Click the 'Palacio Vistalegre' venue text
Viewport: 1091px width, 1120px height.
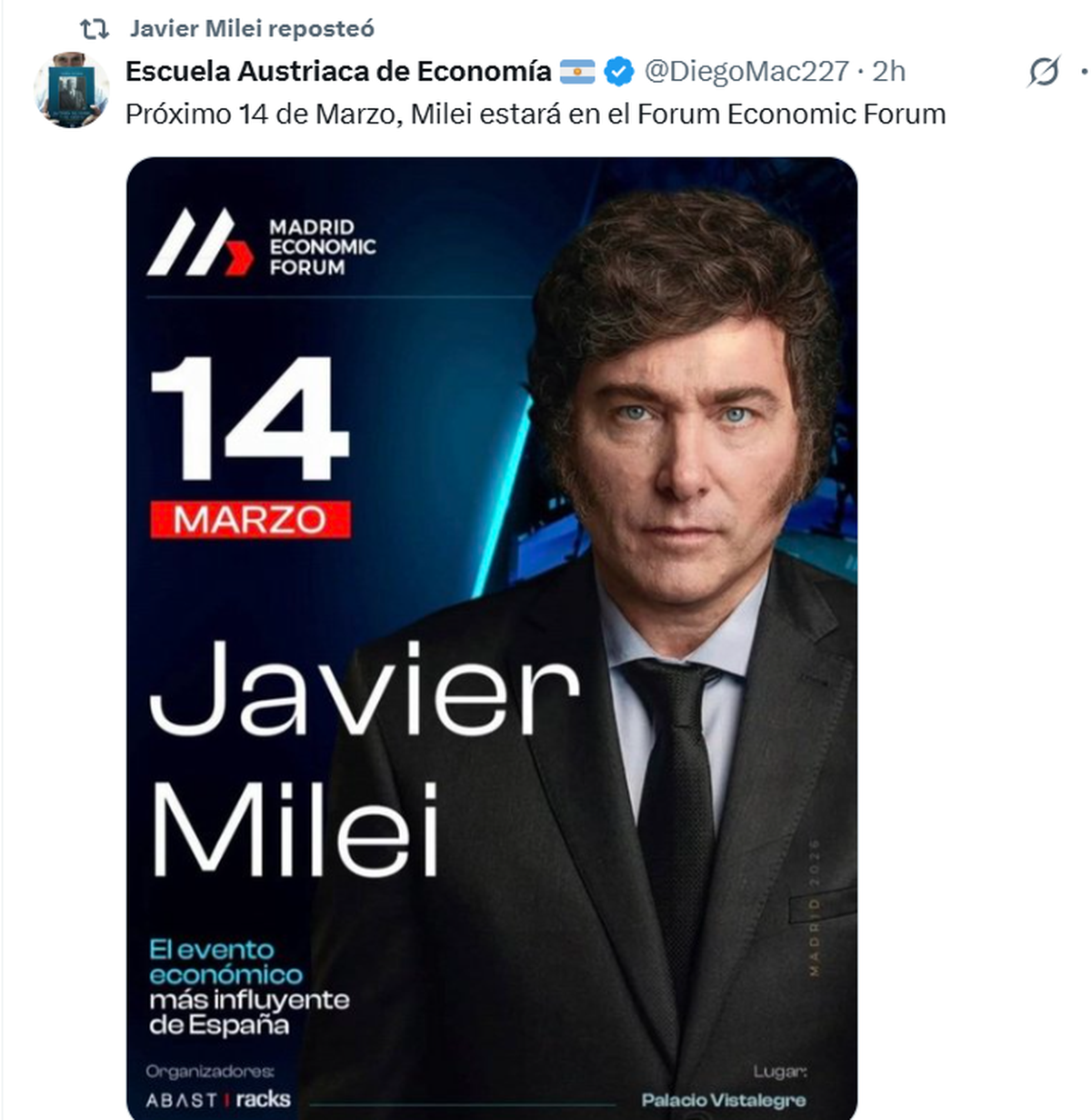[x=724, y=1099]
